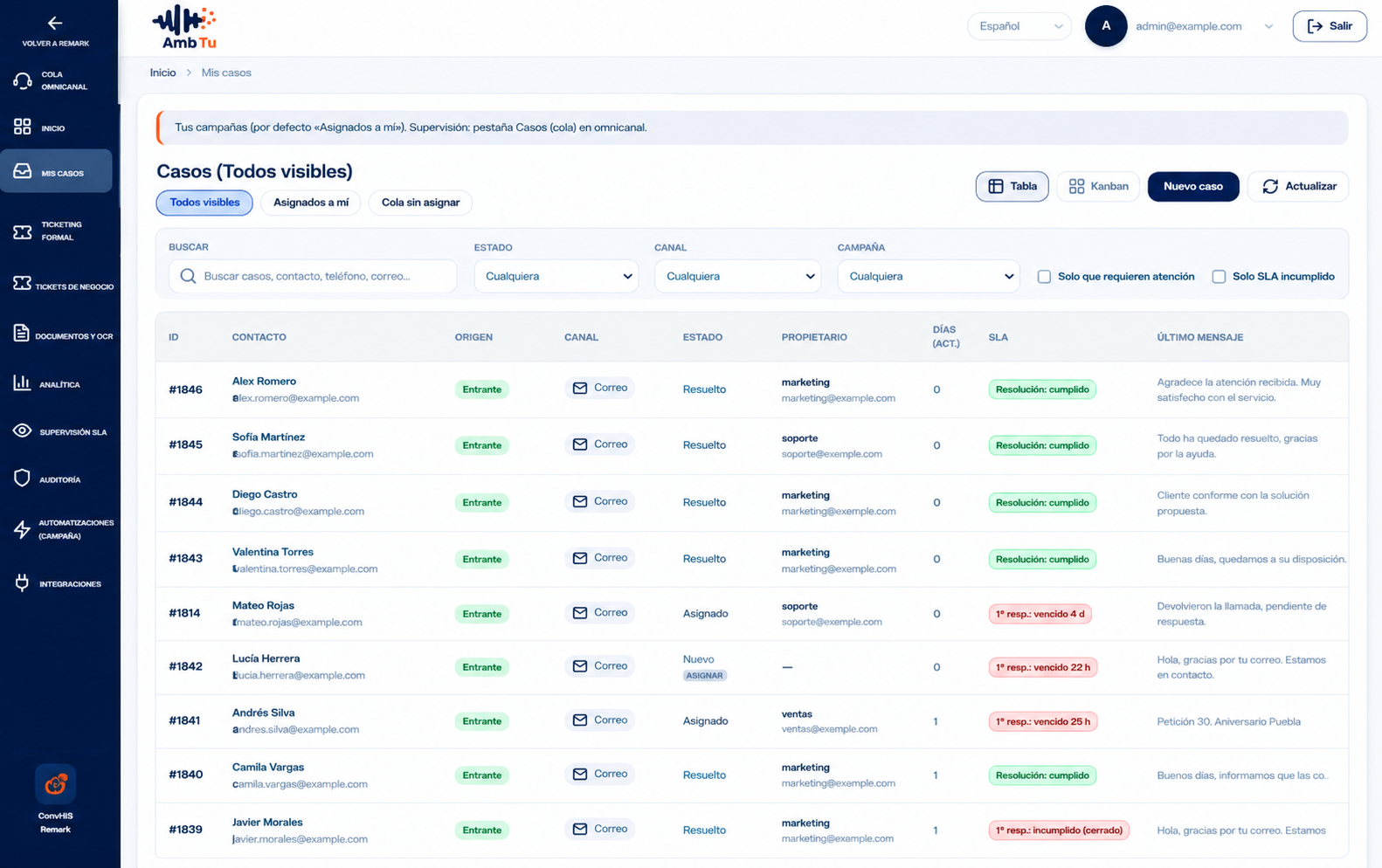Open Auditoría shield icon
The image size is (1382, 868).
point(23,479)
